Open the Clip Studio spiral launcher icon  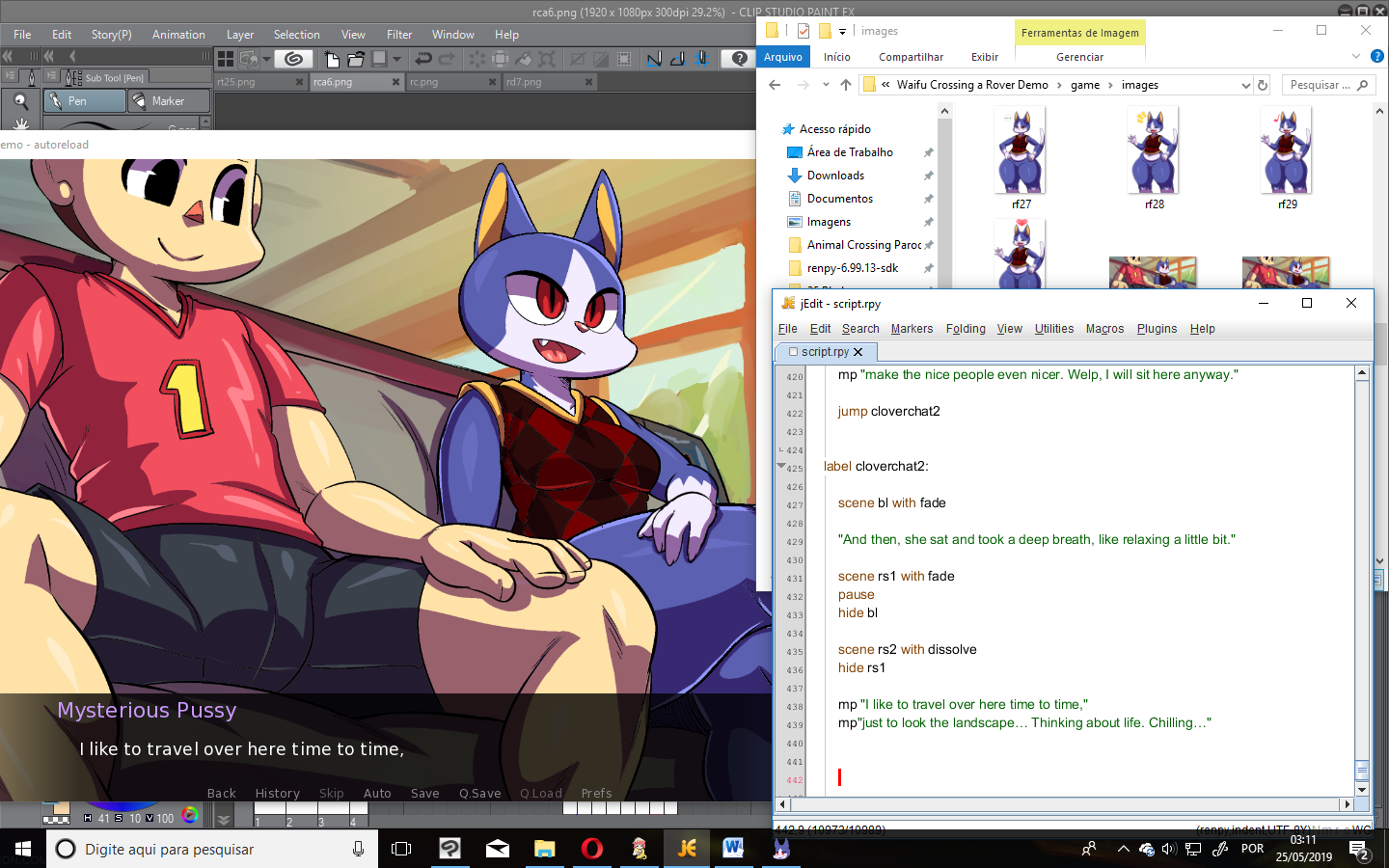click(294, 59)
